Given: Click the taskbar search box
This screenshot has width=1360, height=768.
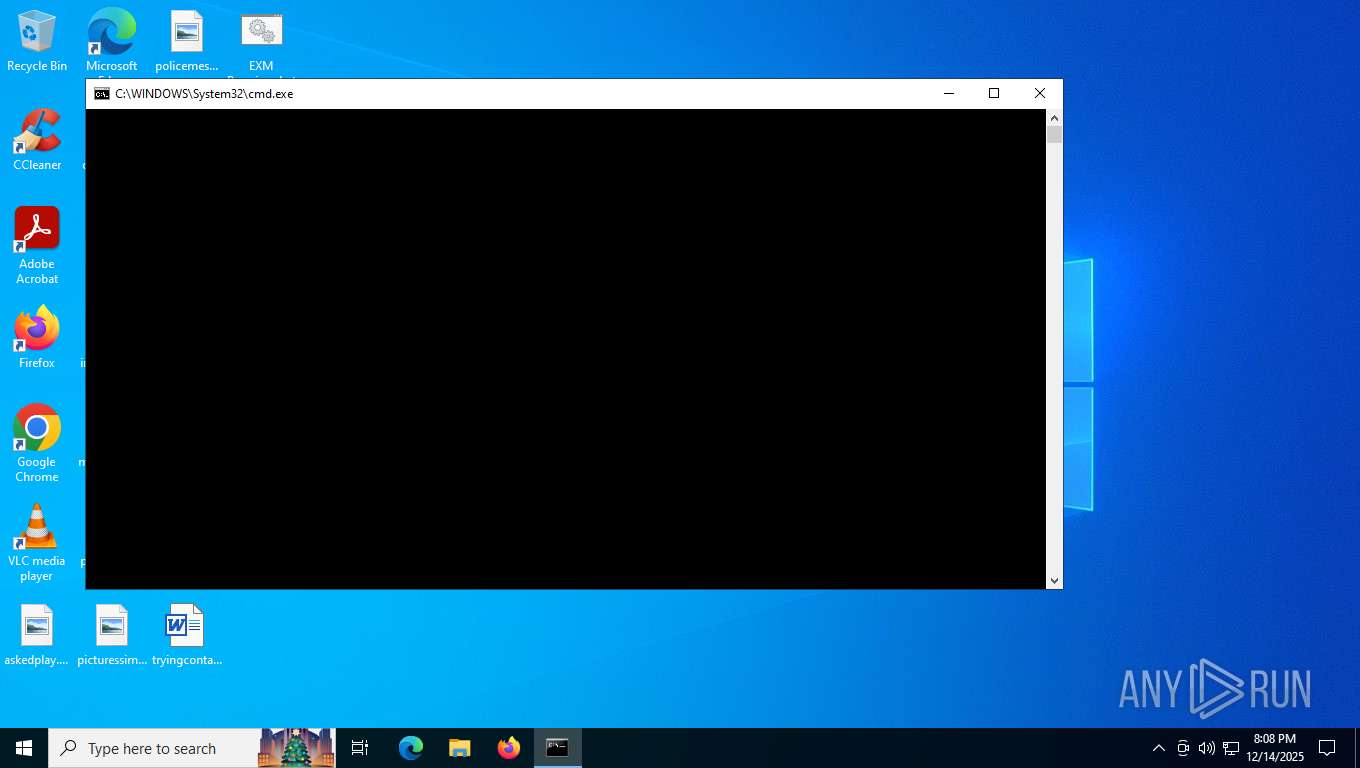Looking at the screenshot, I should [192, 748].
